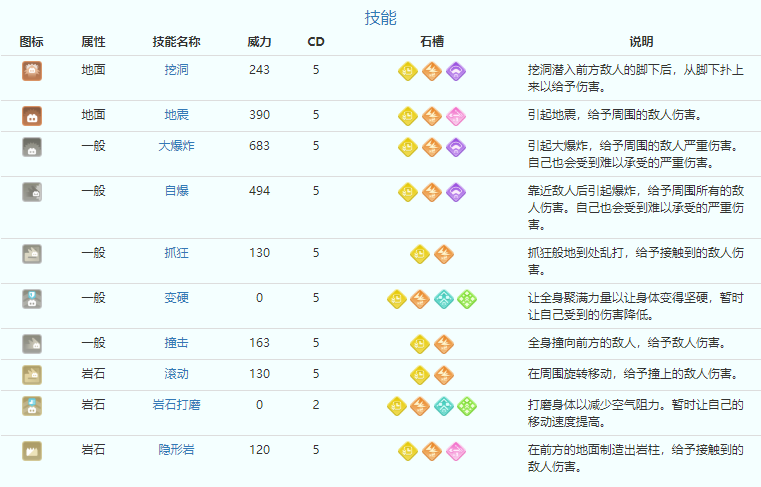
Task: Open the 挖洞 skill link
Action: tap(176, 70)
